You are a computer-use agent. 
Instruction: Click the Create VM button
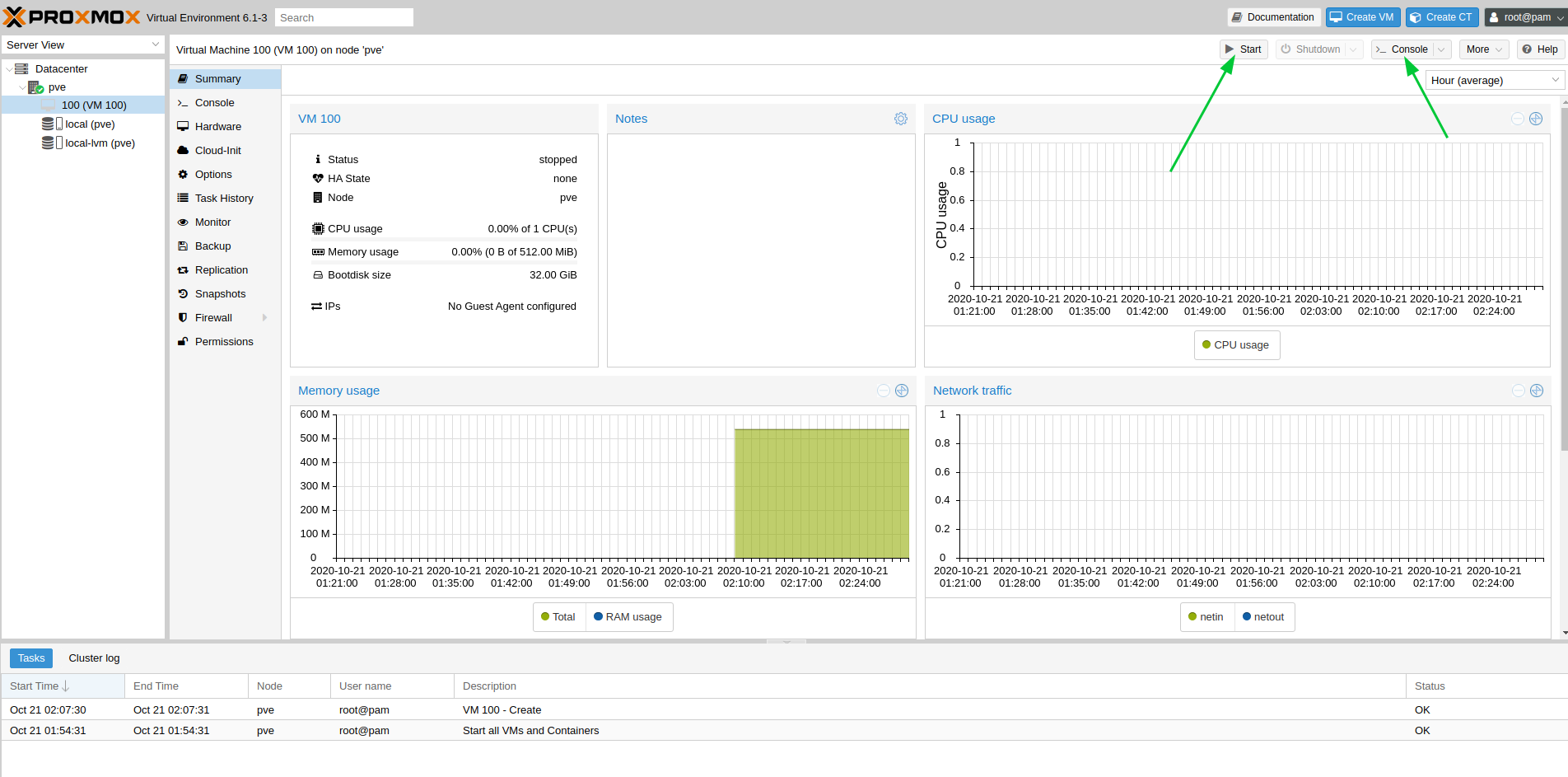click(x=1363, y=16)
